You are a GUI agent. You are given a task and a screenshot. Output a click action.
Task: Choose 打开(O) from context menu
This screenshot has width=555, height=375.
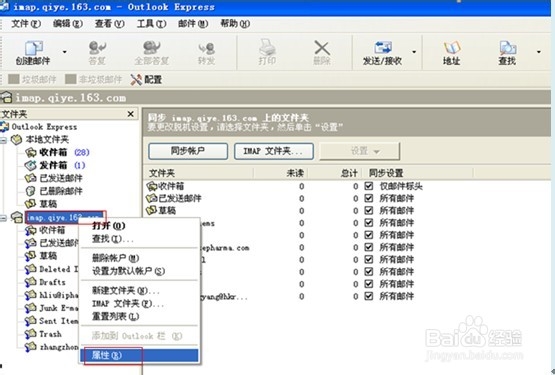(139, 226)
